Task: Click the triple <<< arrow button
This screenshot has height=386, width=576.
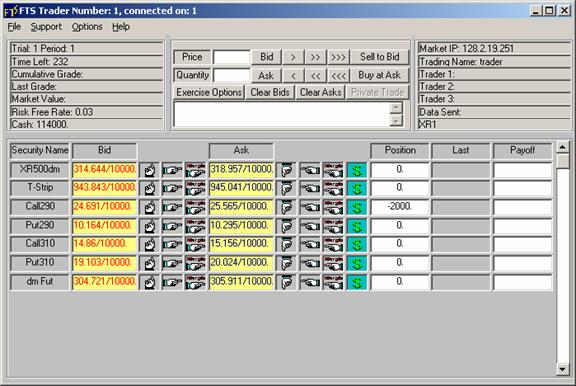Action: point(338,76)
